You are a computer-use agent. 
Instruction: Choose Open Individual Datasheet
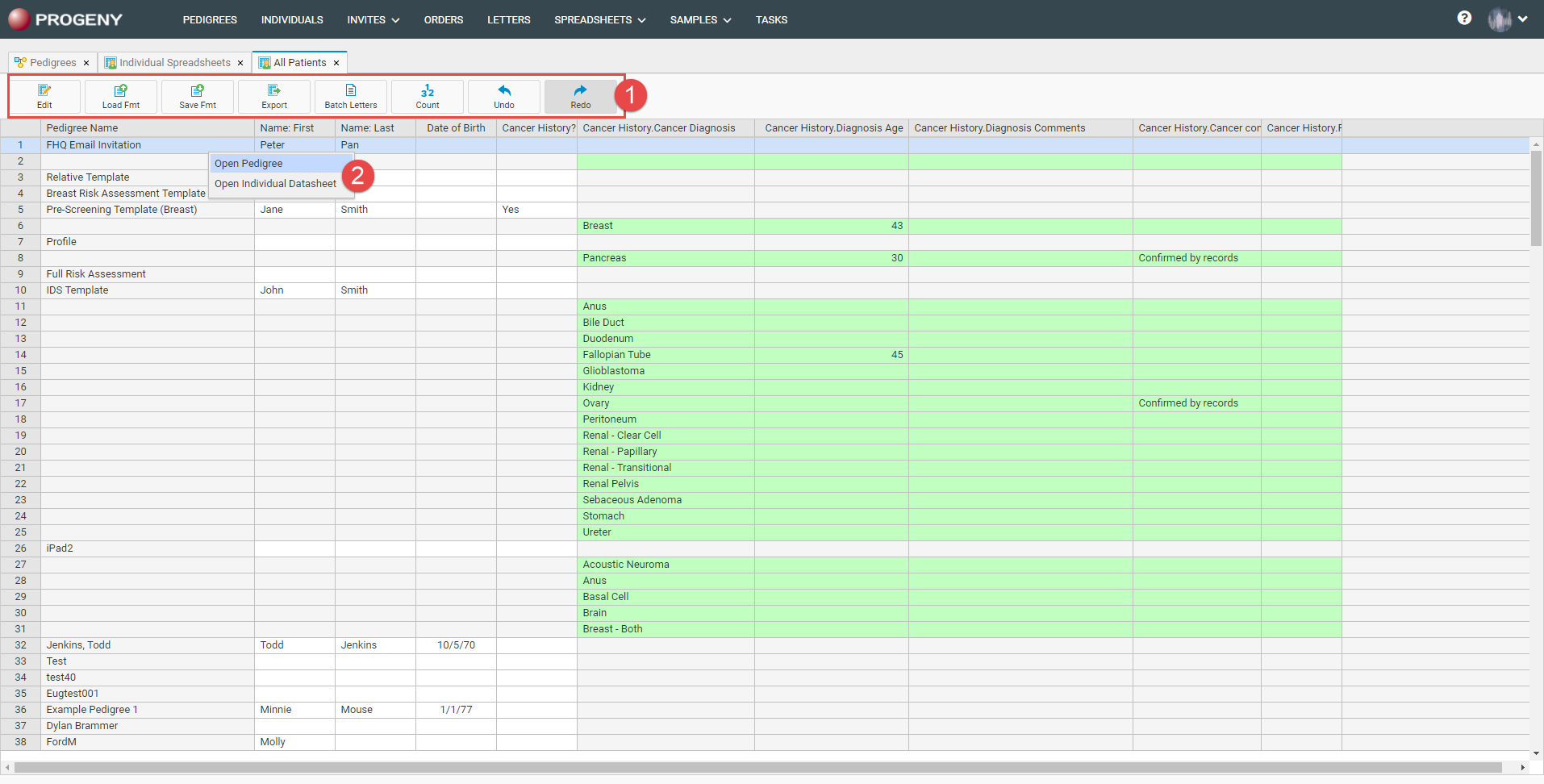[274, 183]
